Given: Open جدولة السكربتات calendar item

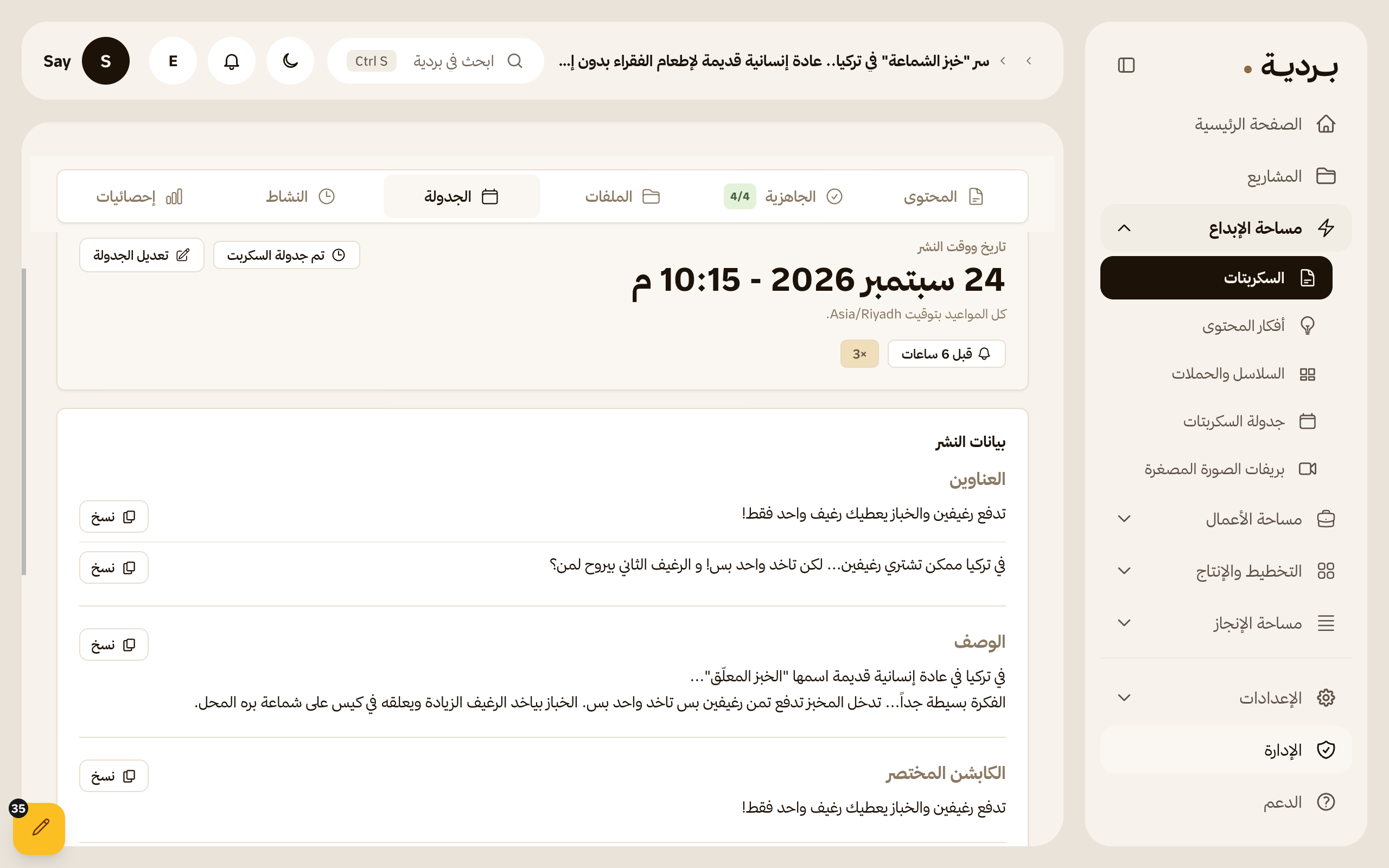Looking at the screenshot, I should (x=1216, y=421).
